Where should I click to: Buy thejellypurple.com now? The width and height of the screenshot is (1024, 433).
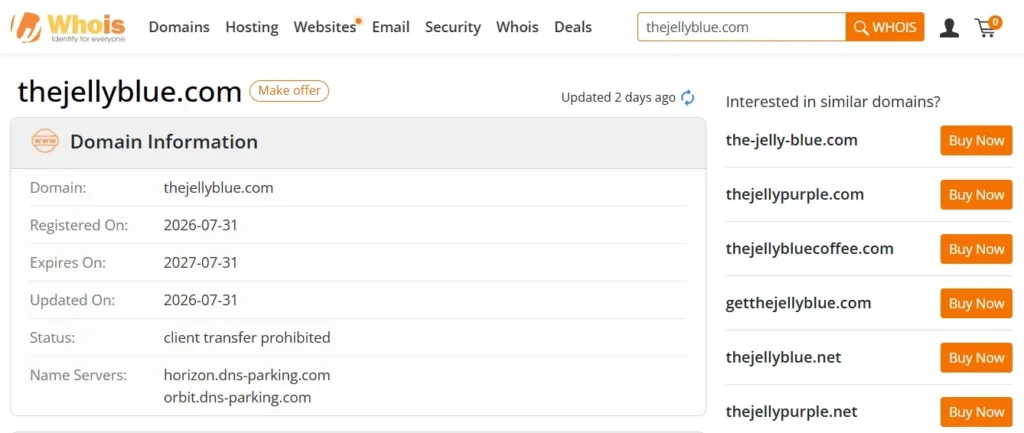[x=976, y=195]
